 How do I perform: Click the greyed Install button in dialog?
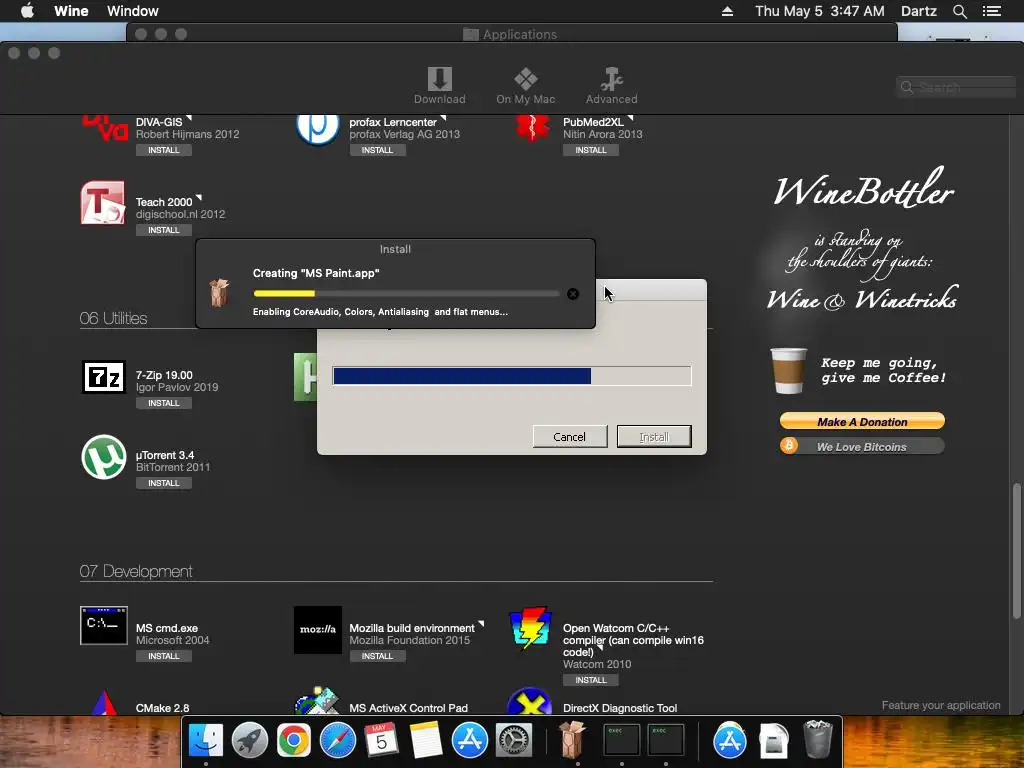tap(654, 437)
